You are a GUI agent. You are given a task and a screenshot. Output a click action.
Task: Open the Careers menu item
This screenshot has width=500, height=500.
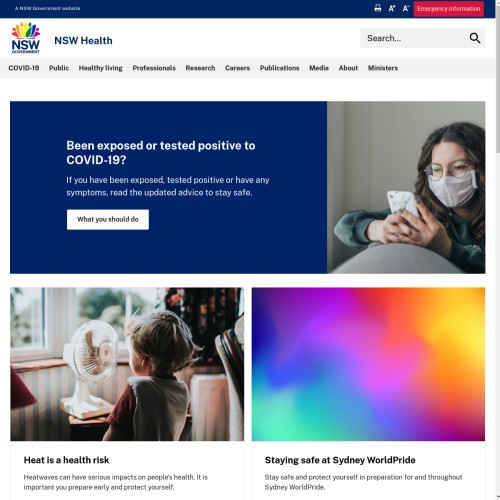[237, 68]
